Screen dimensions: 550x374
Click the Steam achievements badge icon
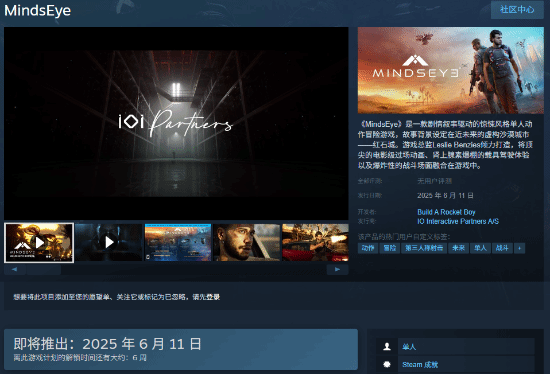[x=387, y=365]
